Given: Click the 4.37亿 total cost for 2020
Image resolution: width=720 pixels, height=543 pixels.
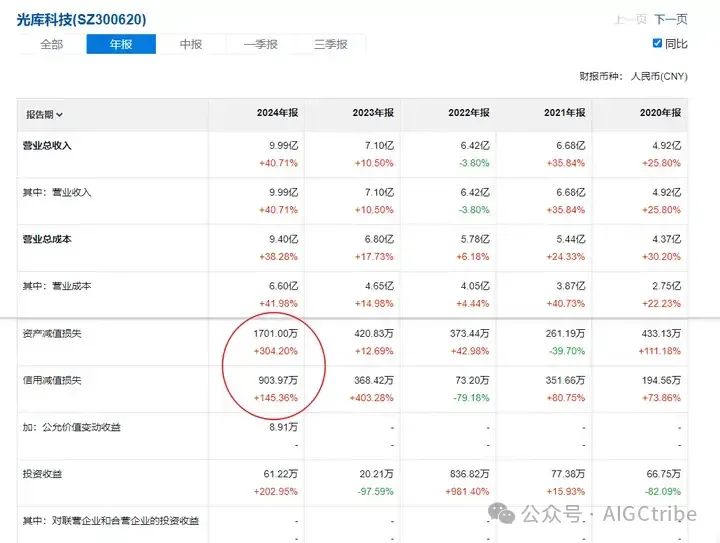Looking at the screenshot, I should coord(666,240).
